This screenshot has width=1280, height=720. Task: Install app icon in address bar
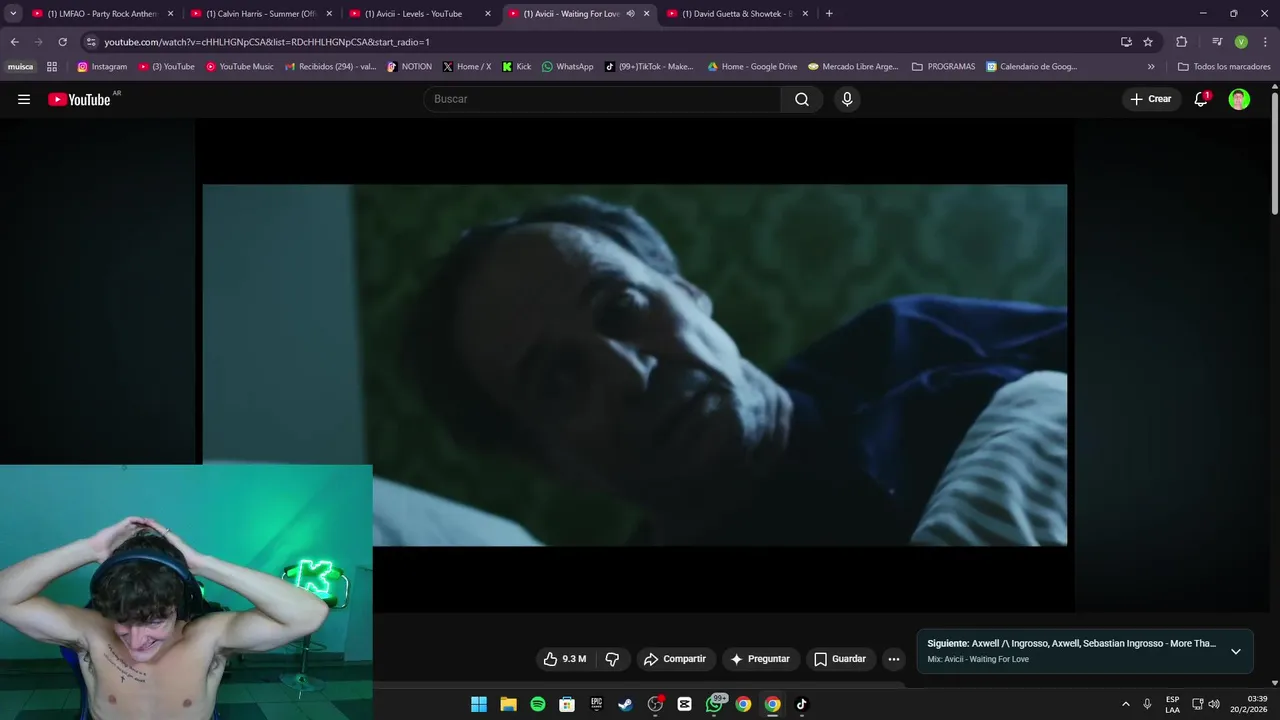tap(1126, 42)
